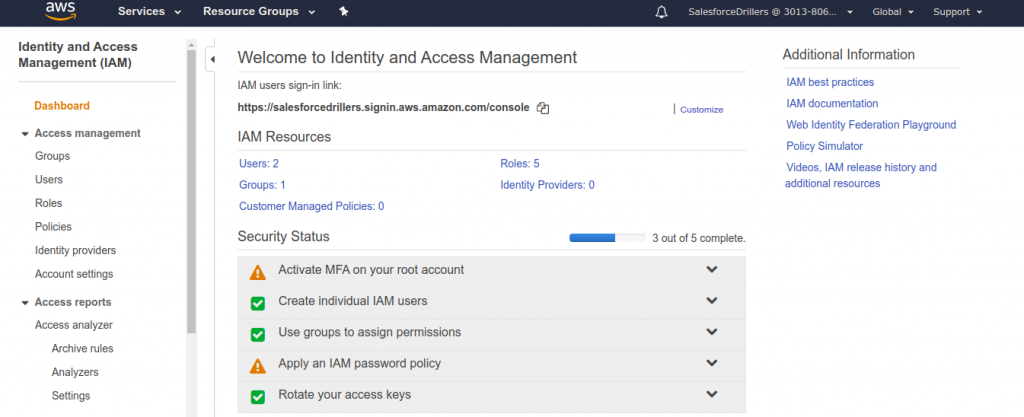
Task: Open Identity providers in the sidebar
Action: pyautogui.click(x=76, y=250)
